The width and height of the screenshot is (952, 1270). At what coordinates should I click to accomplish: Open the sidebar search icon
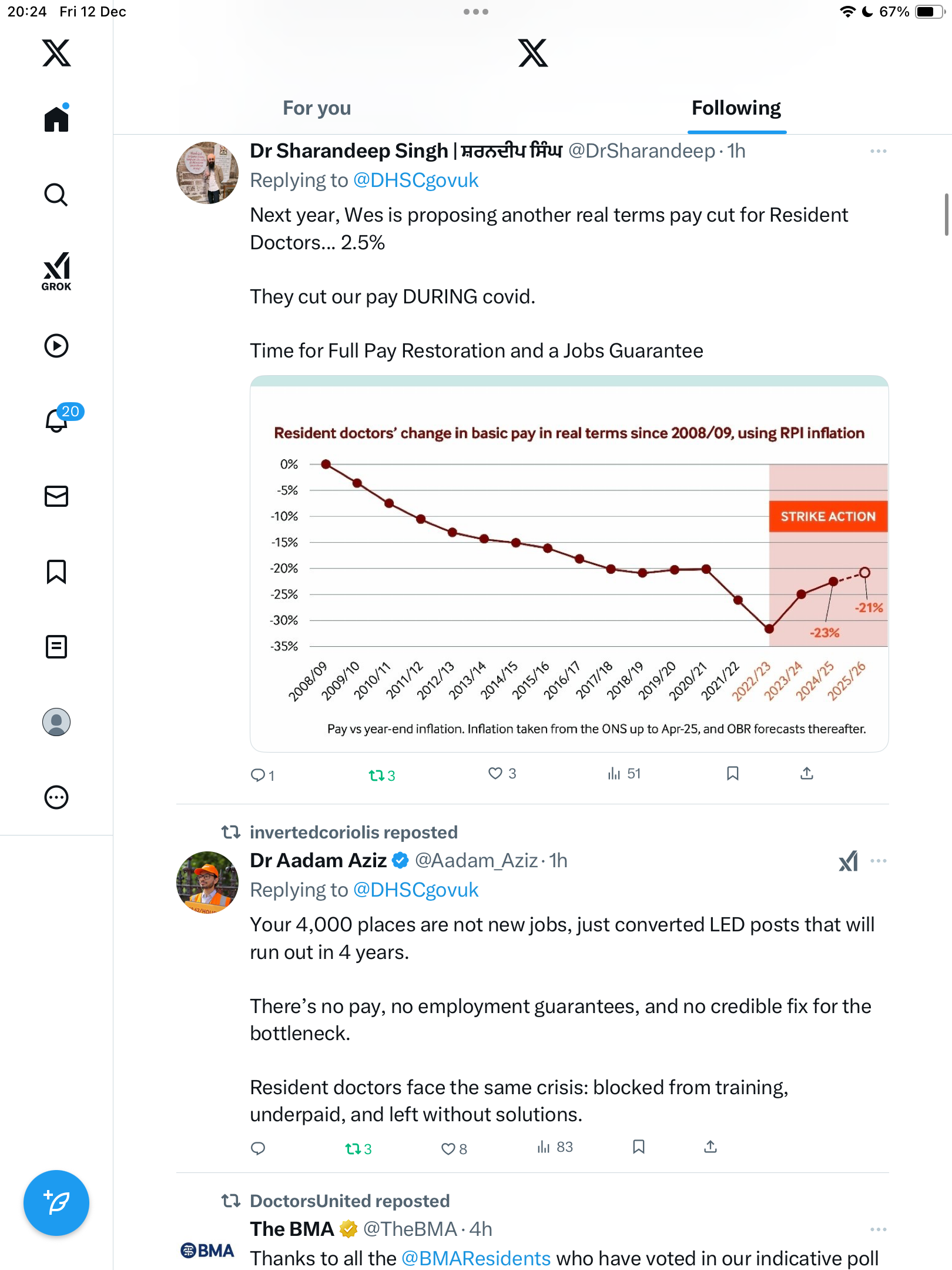[x=56, y=195]
